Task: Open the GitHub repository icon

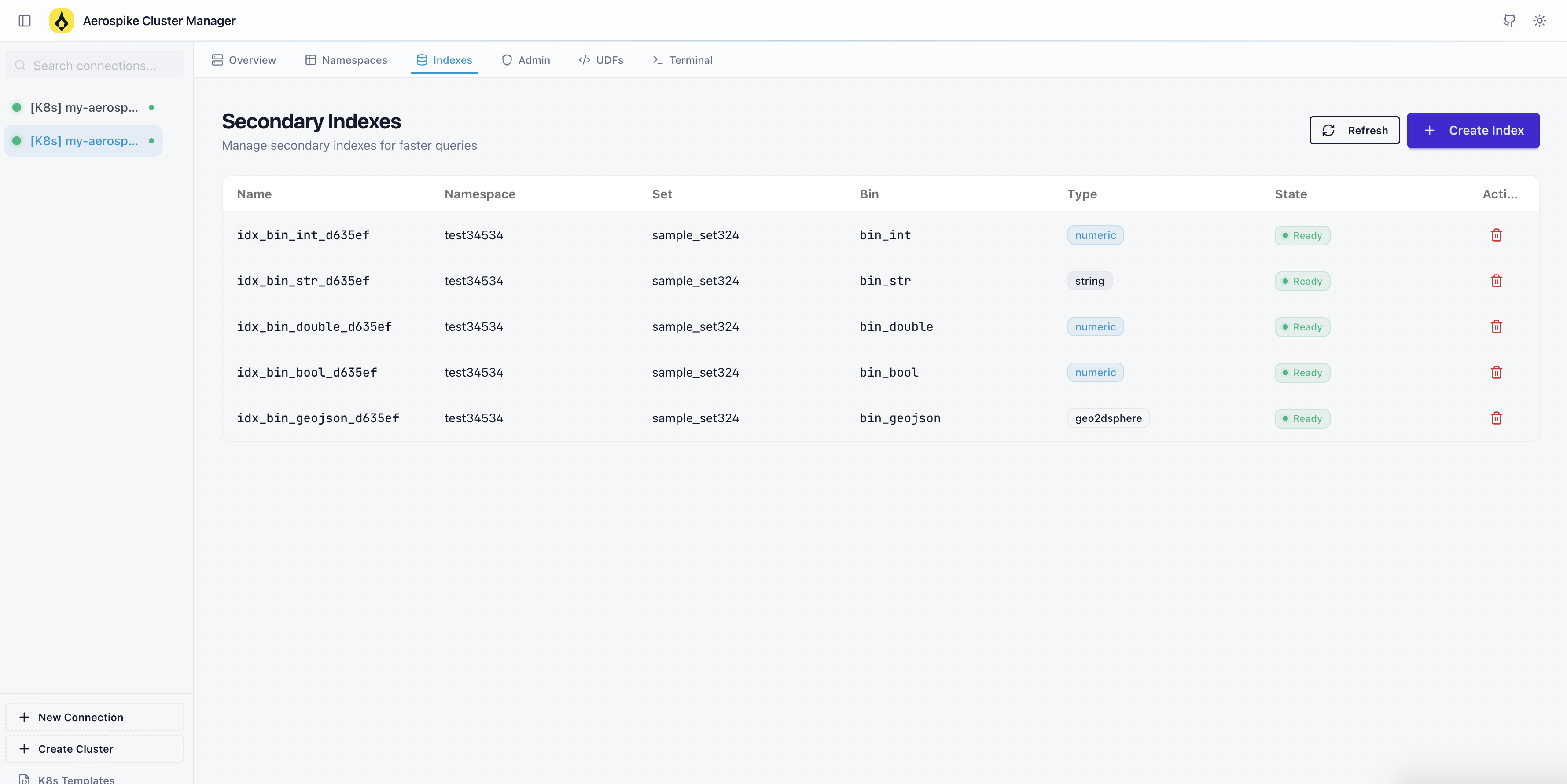Action: 1509,21
